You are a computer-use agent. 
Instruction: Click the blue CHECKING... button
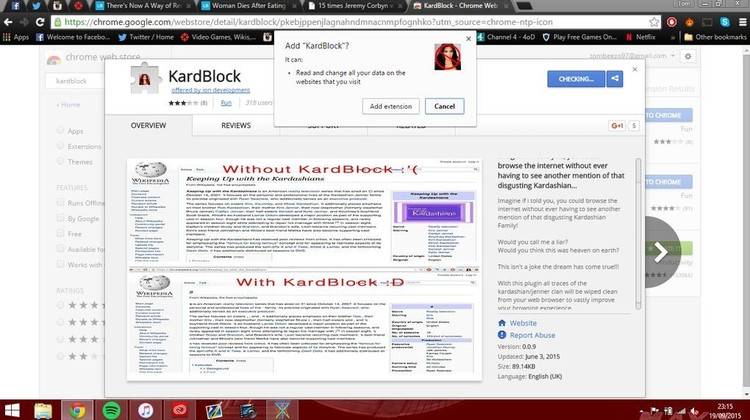point(576,79)
